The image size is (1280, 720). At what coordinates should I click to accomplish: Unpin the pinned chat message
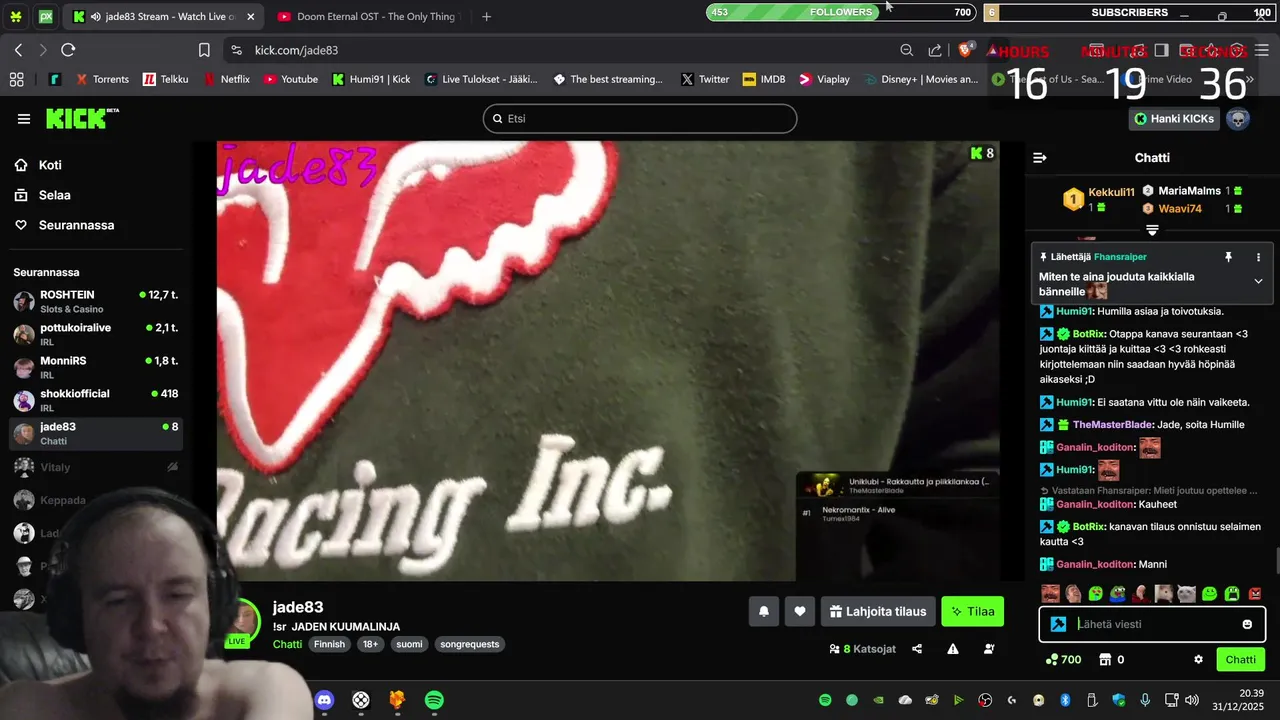point(1229,257)
